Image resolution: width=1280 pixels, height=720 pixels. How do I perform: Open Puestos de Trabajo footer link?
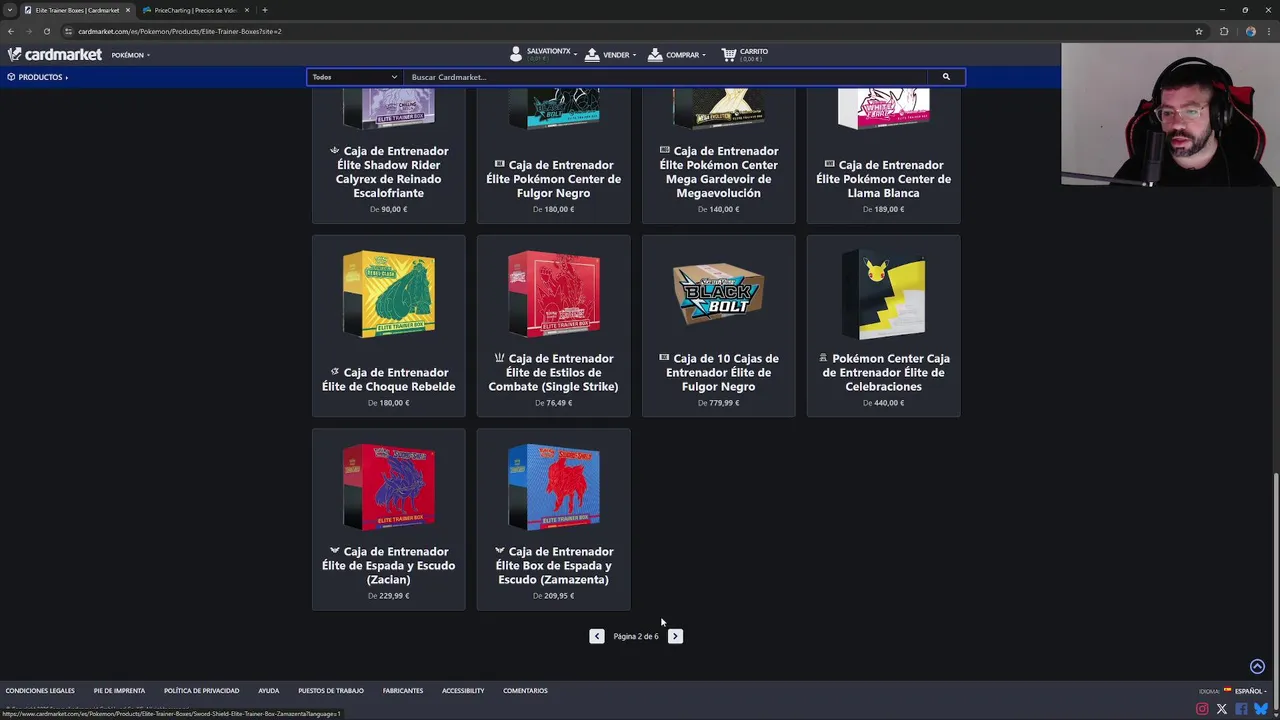(331, 691)
